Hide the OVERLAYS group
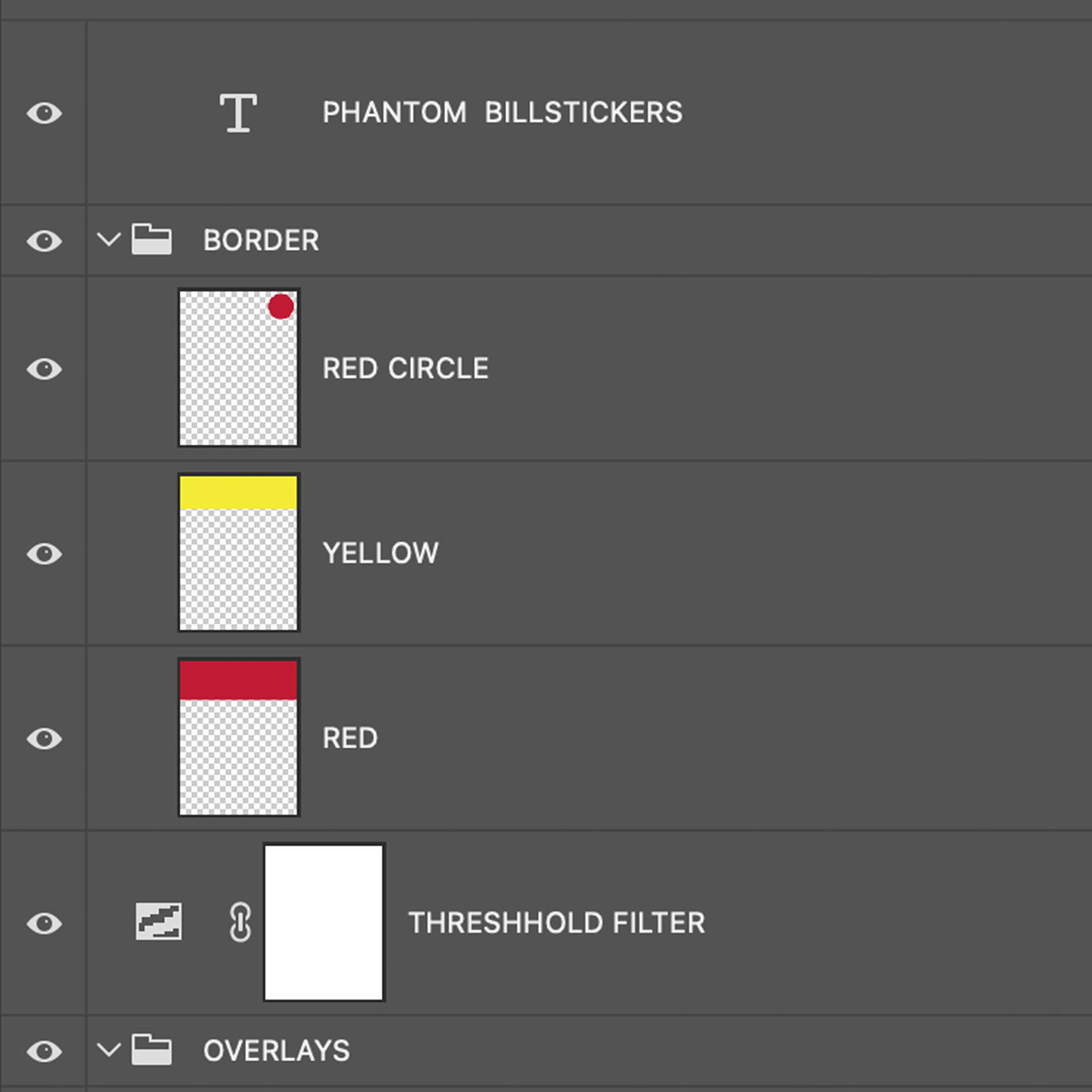Image resolution: width=1092 pixels, height=1092 pixels. (44, 1052)
